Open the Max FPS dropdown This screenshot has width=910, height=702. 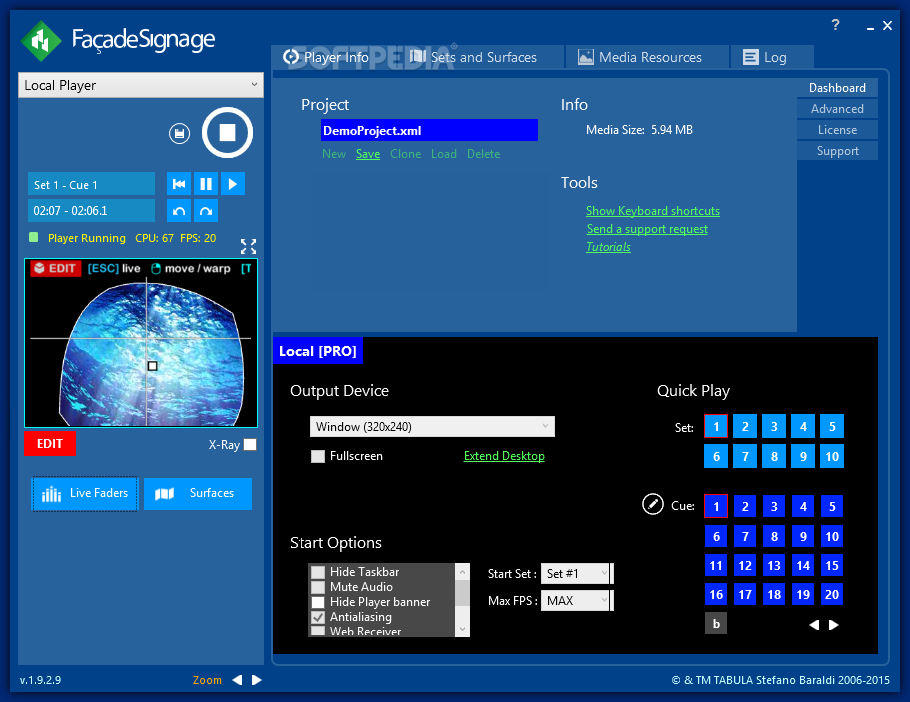coord(575,600)
